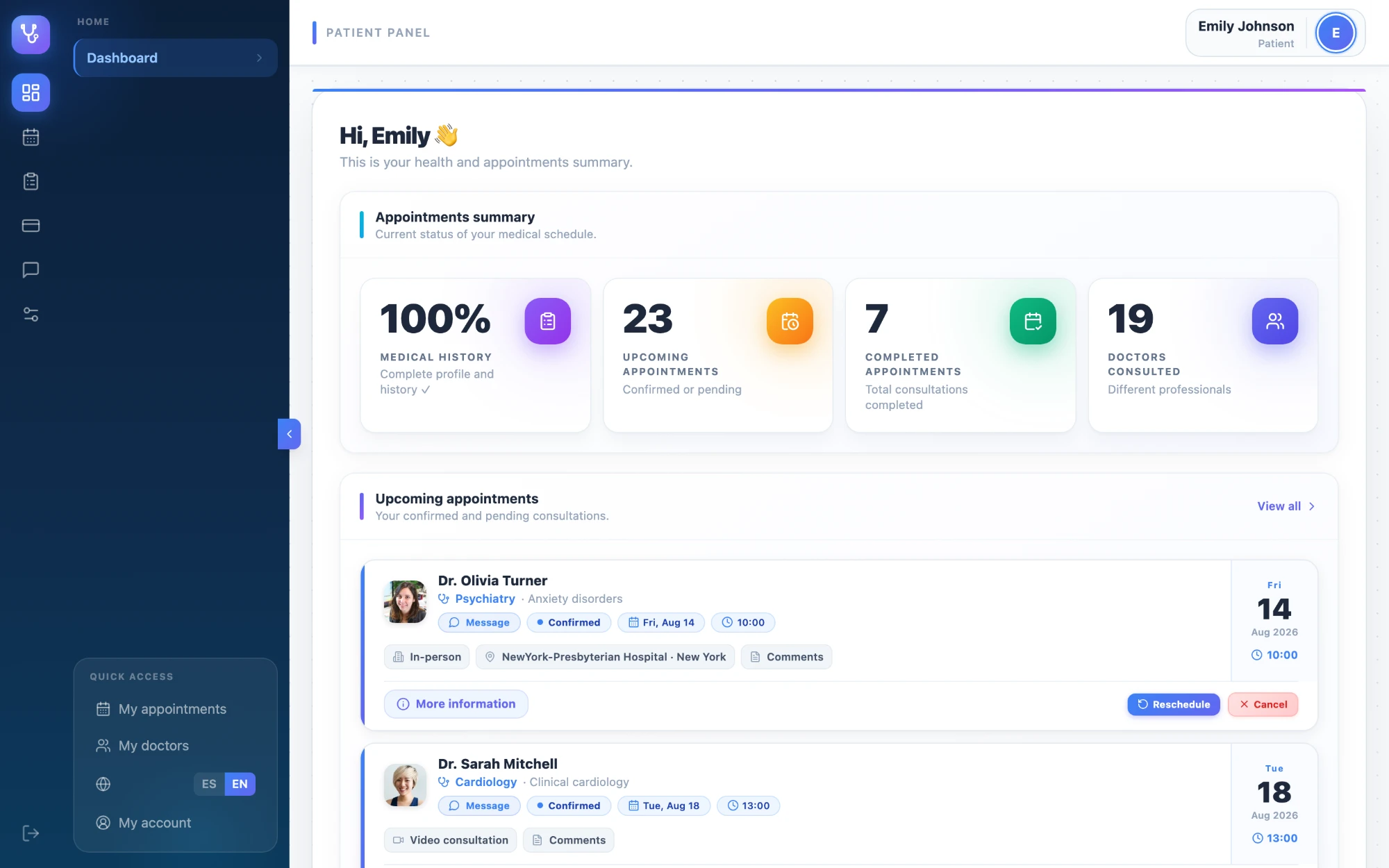View all upcoming appointments

click(1286, 506)
